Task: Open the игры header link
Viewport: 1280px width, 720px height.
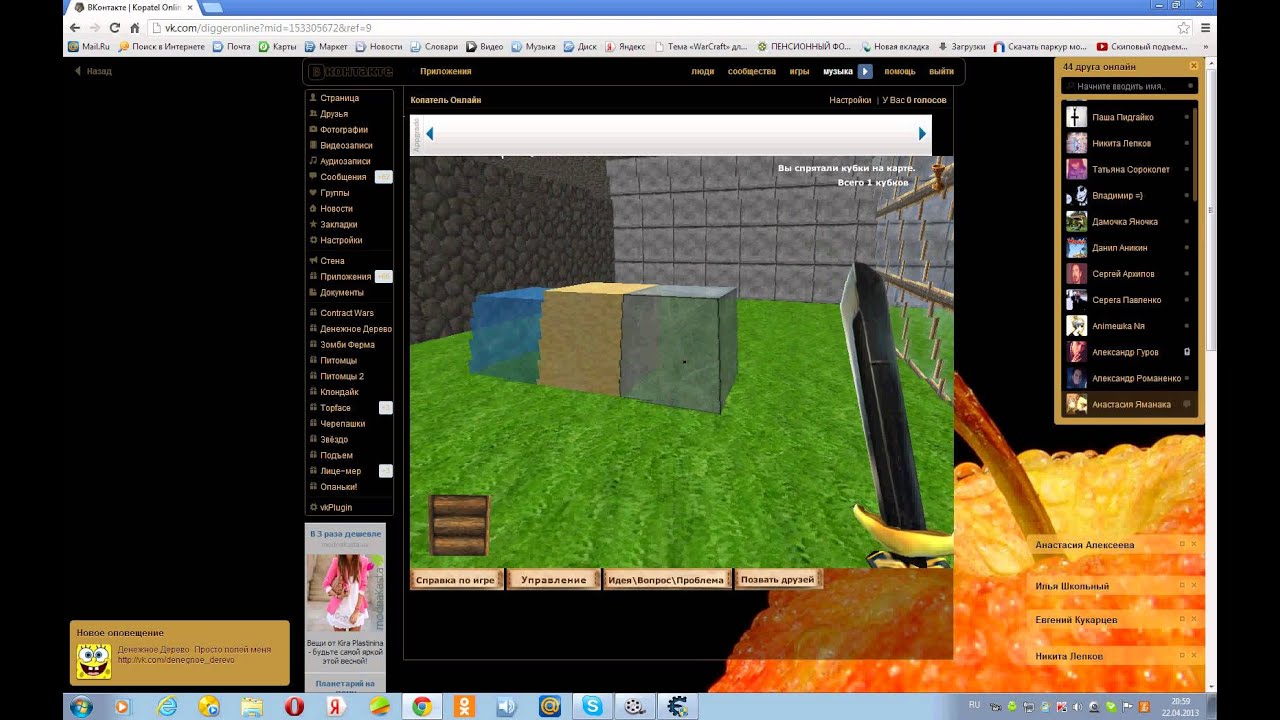Action: (x=799, y=71)
